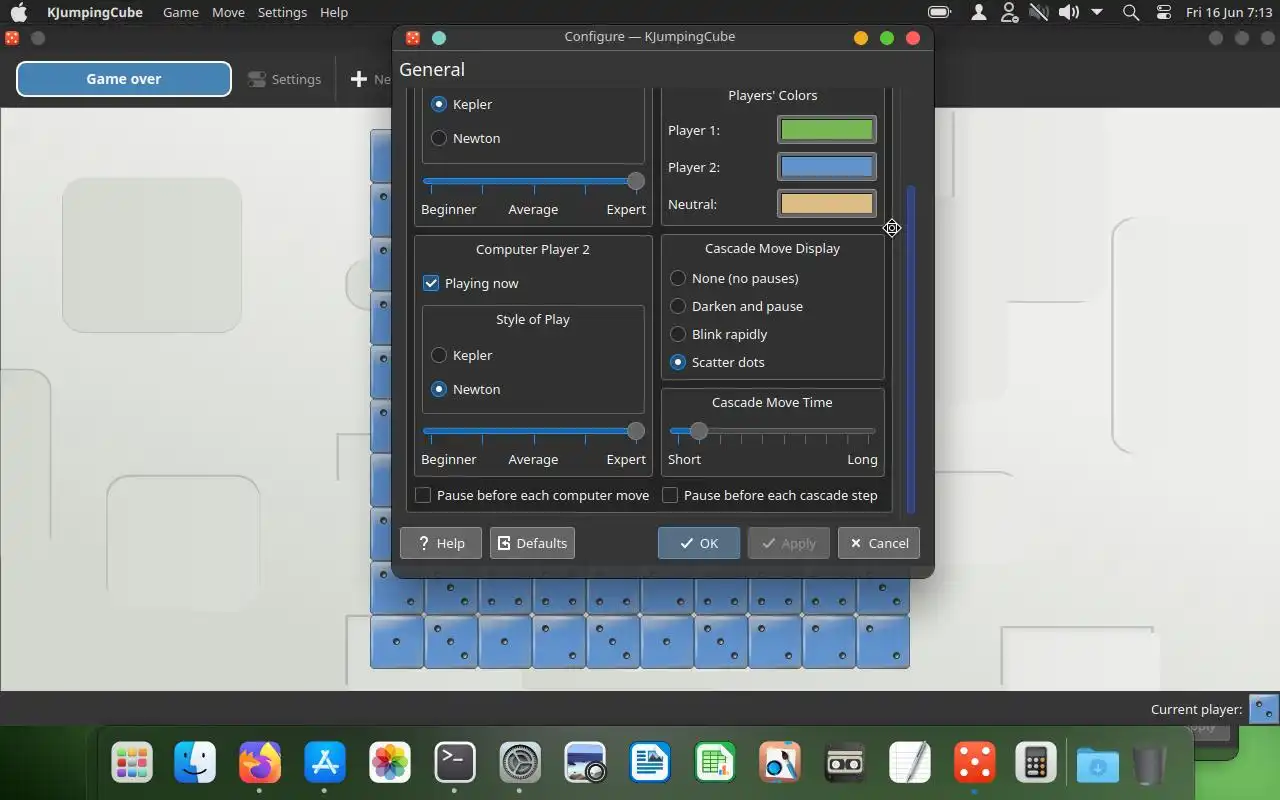
Task: Open System Preferences gear in dock
Action: [x=520, y=763]
